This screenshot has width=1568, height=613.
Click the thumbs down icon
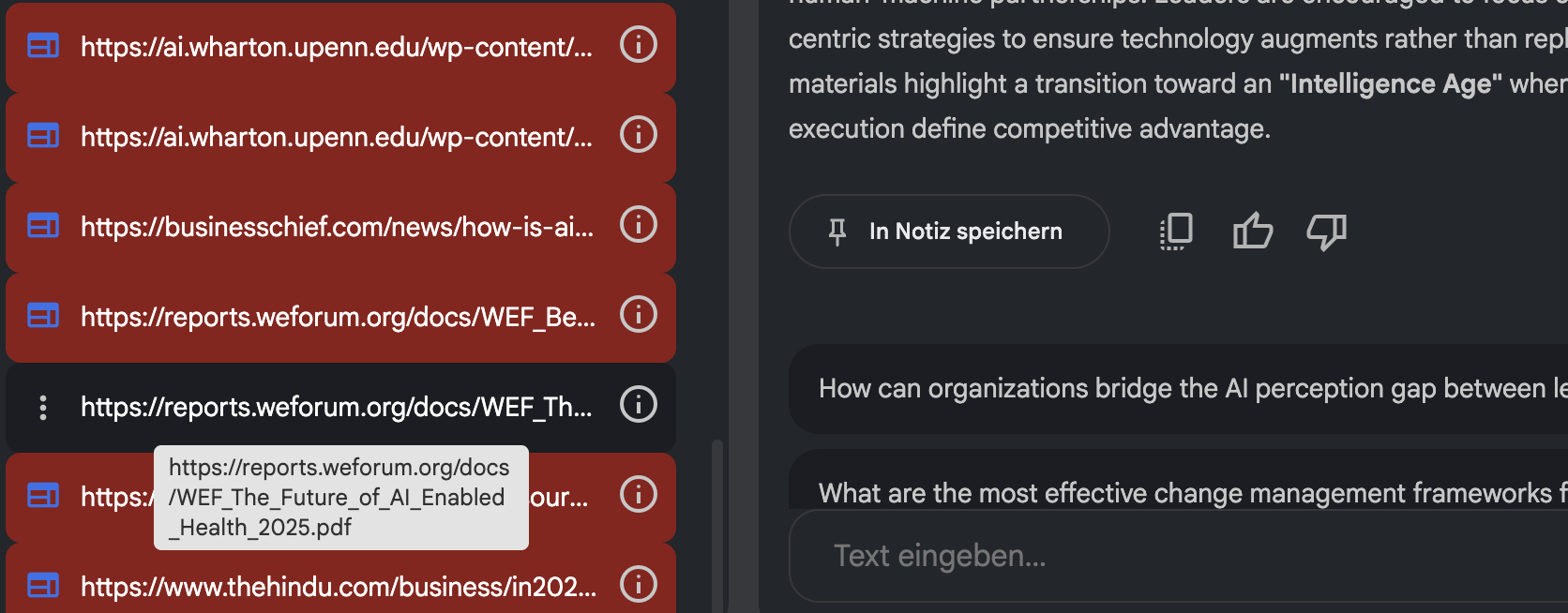[x=1326, y=231]
